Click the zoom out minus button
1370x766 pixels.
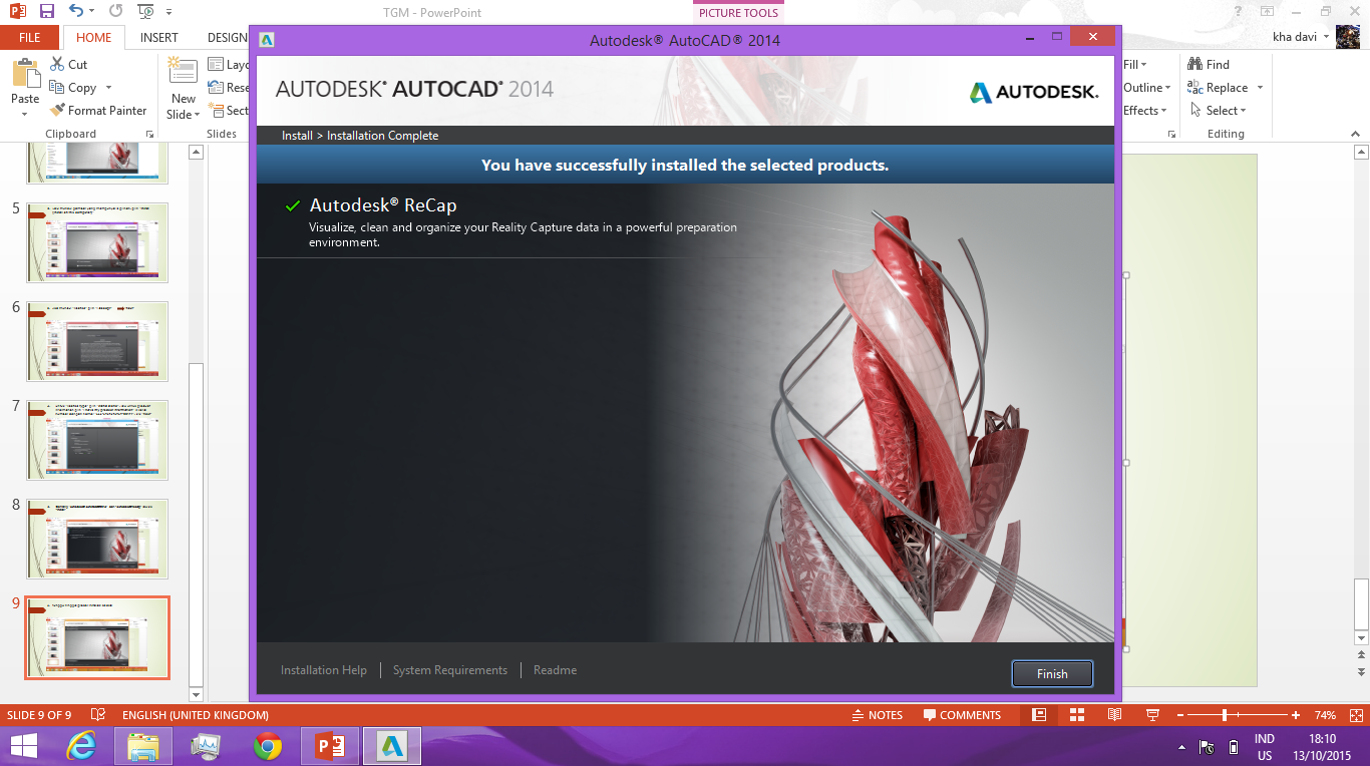(x=1181, y=715)
